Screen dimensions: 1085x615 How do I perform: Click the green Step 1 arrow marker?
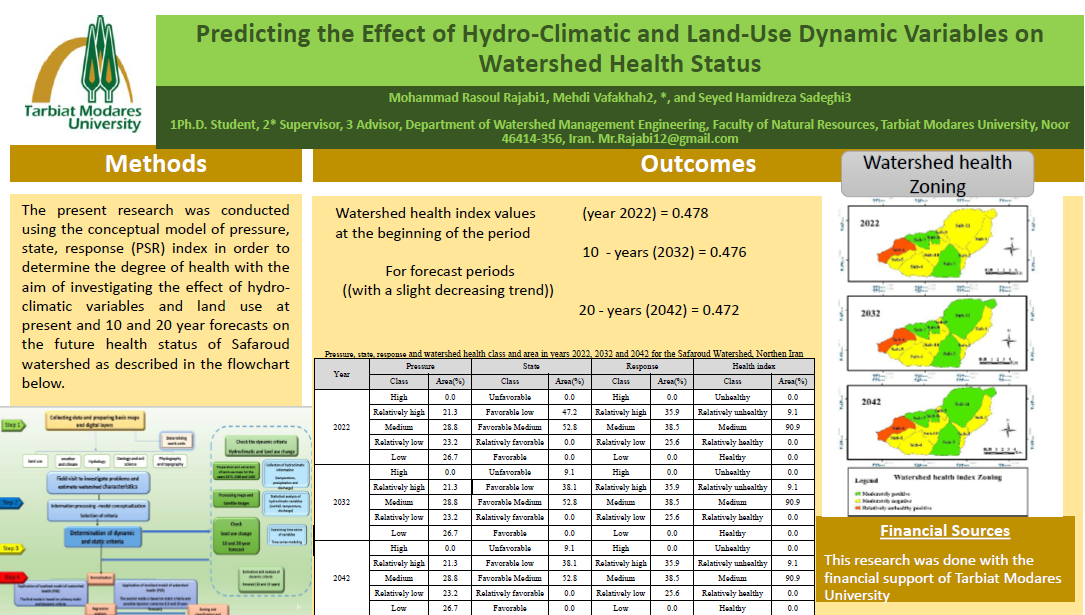tap(12, 424)
